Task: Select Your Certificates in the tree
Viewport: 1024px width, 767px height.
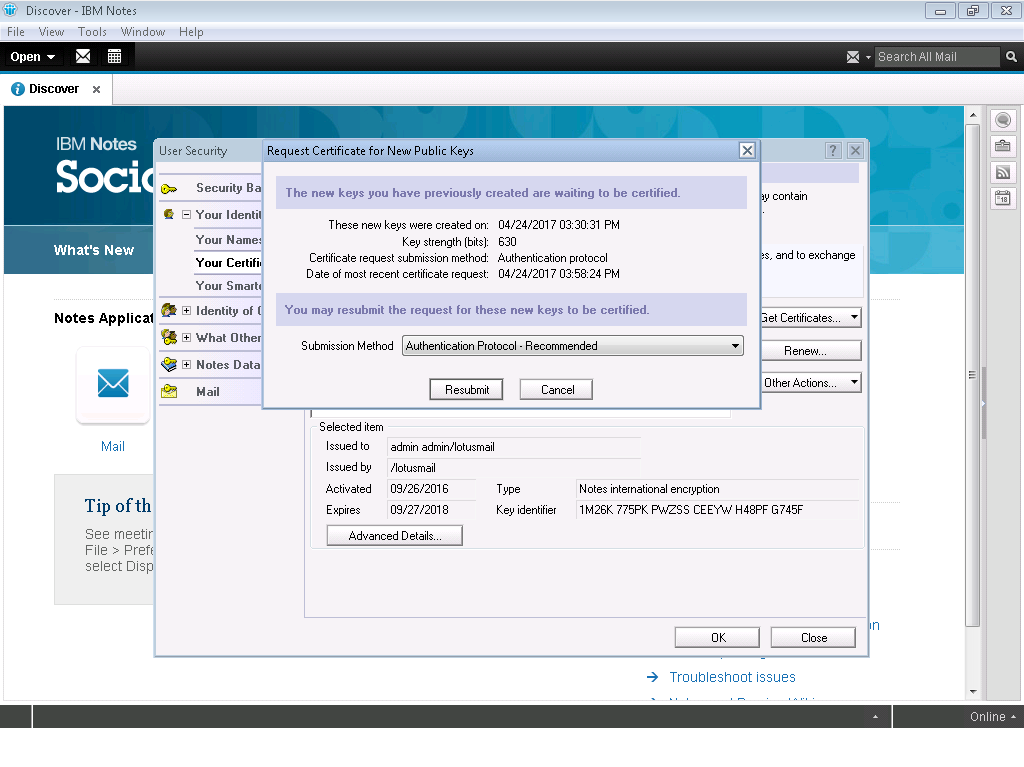Action: point(229,263)
